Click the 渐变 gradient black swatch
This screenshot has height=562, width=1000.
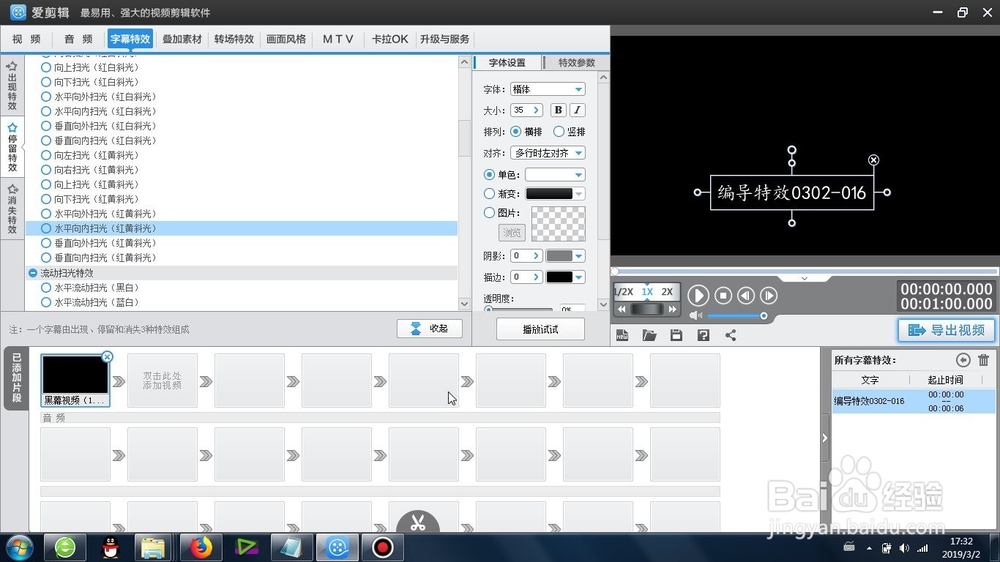(x=549, y=193)
